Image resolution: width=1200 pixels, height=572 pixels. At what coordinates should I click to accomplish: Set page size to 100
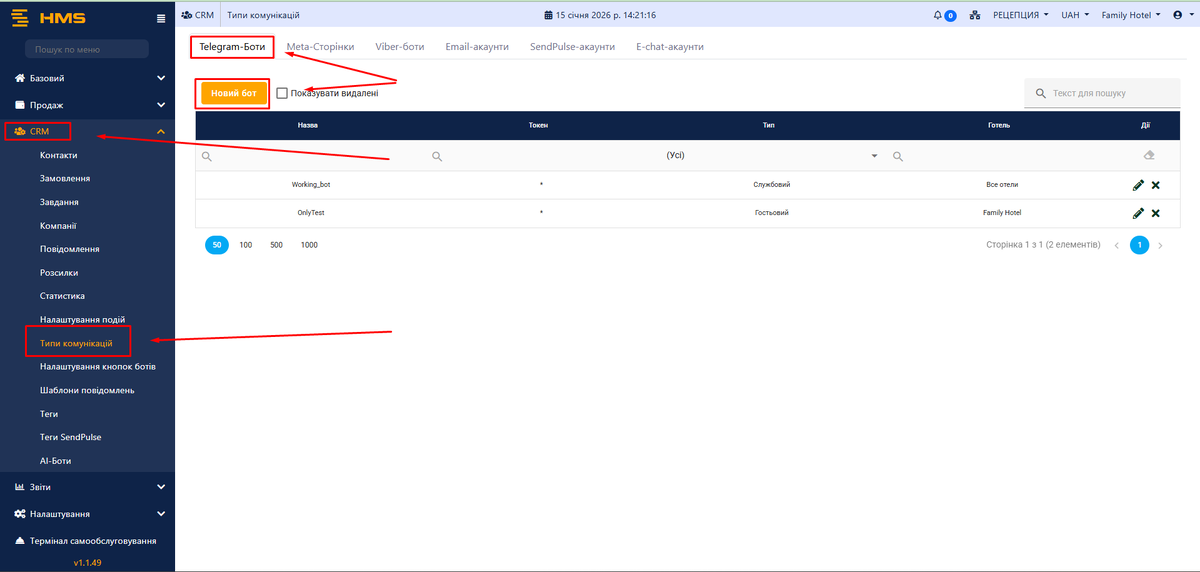coord(246,245)
